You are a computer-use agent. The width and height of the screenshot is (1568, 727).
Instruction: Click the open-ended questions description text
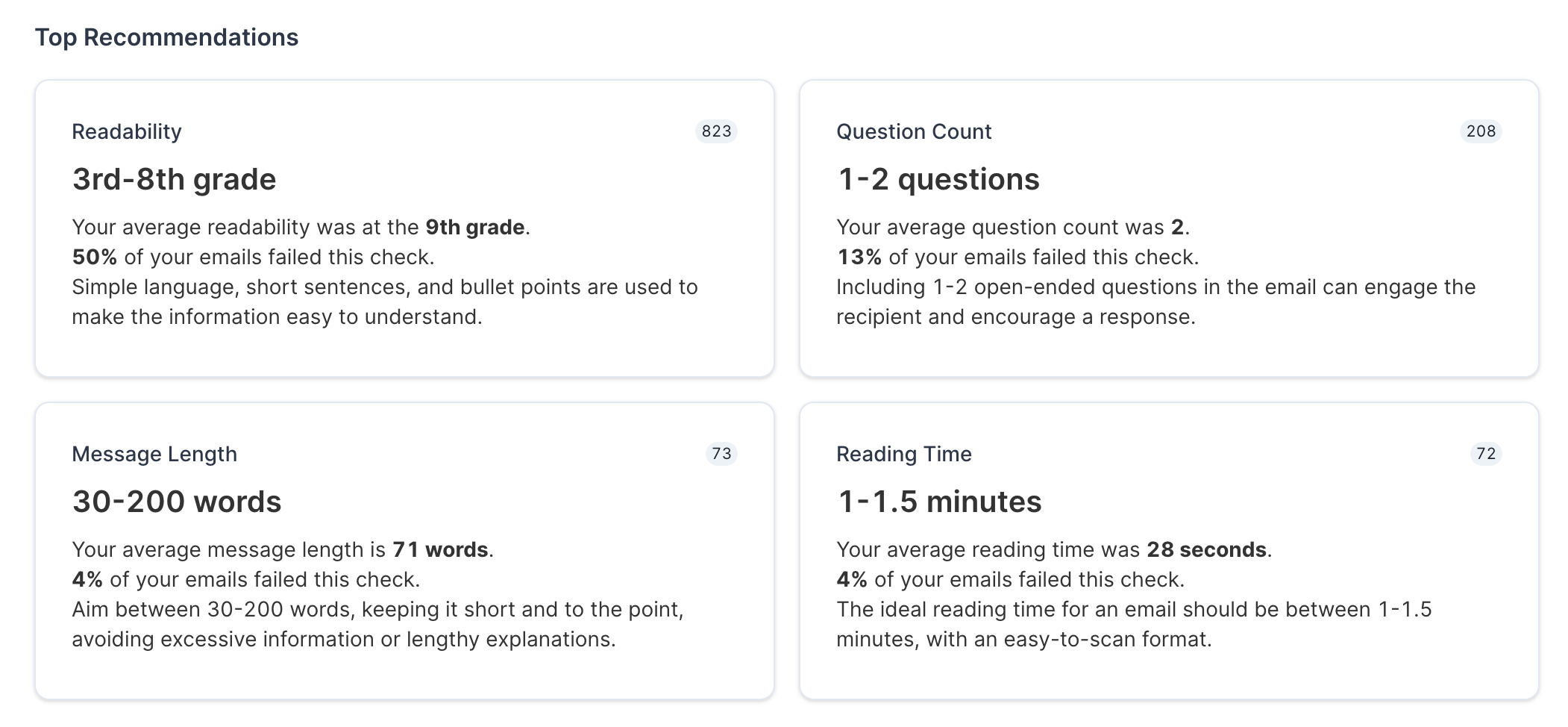coord(1155,302)
